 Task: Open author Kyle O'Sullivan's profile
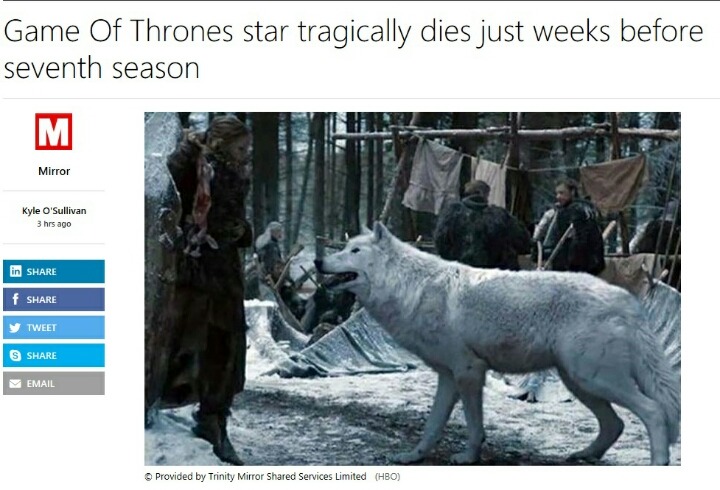click(x=54, y=211)
